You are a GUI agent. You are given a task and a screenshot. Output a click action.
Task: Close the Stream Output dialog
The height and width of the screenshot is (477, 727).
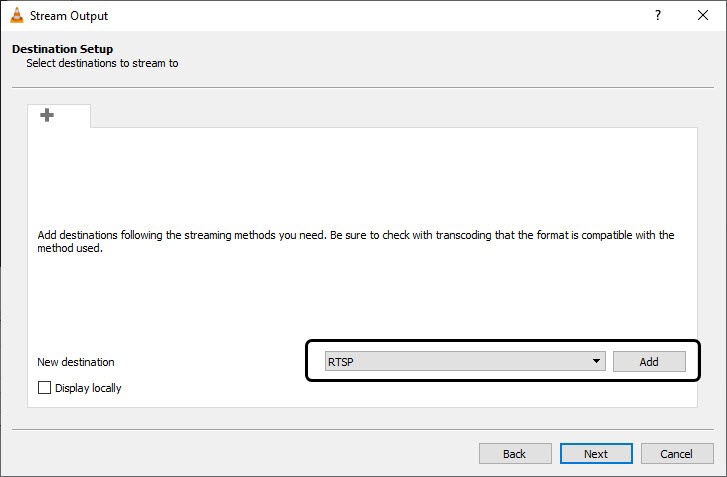(x=703, y=16)
